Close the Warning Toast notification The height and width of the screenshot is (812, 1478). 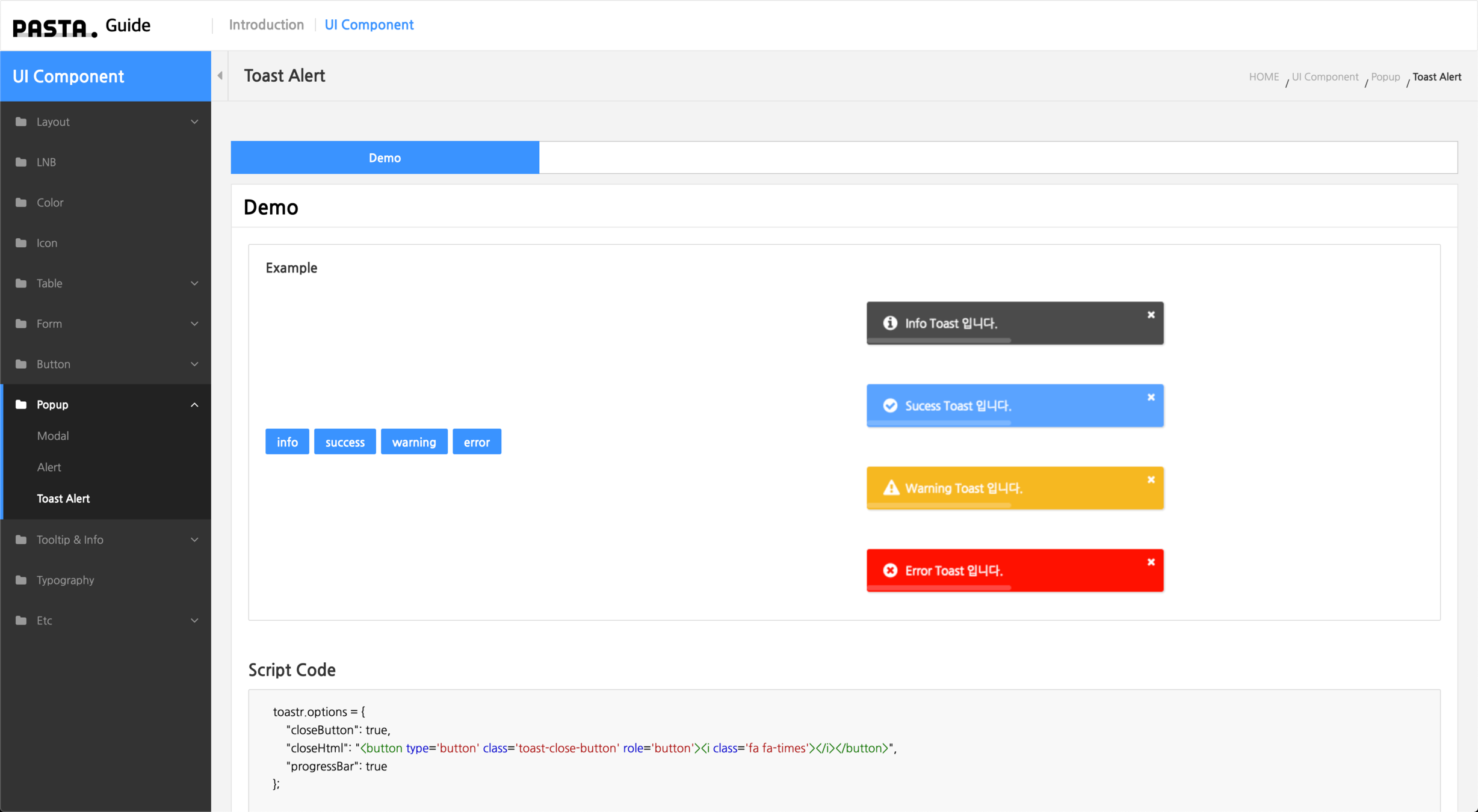[1151, 479]
